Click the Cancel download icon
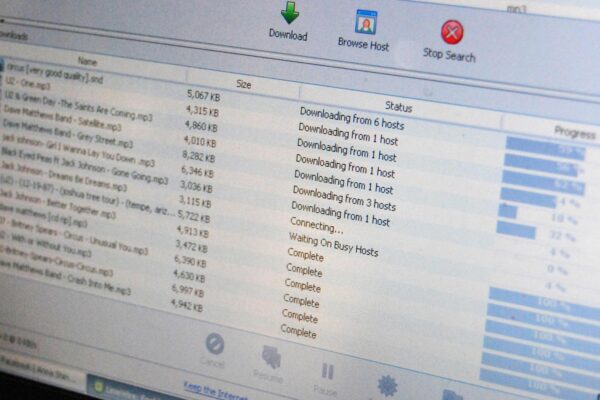 pos(214,344)
